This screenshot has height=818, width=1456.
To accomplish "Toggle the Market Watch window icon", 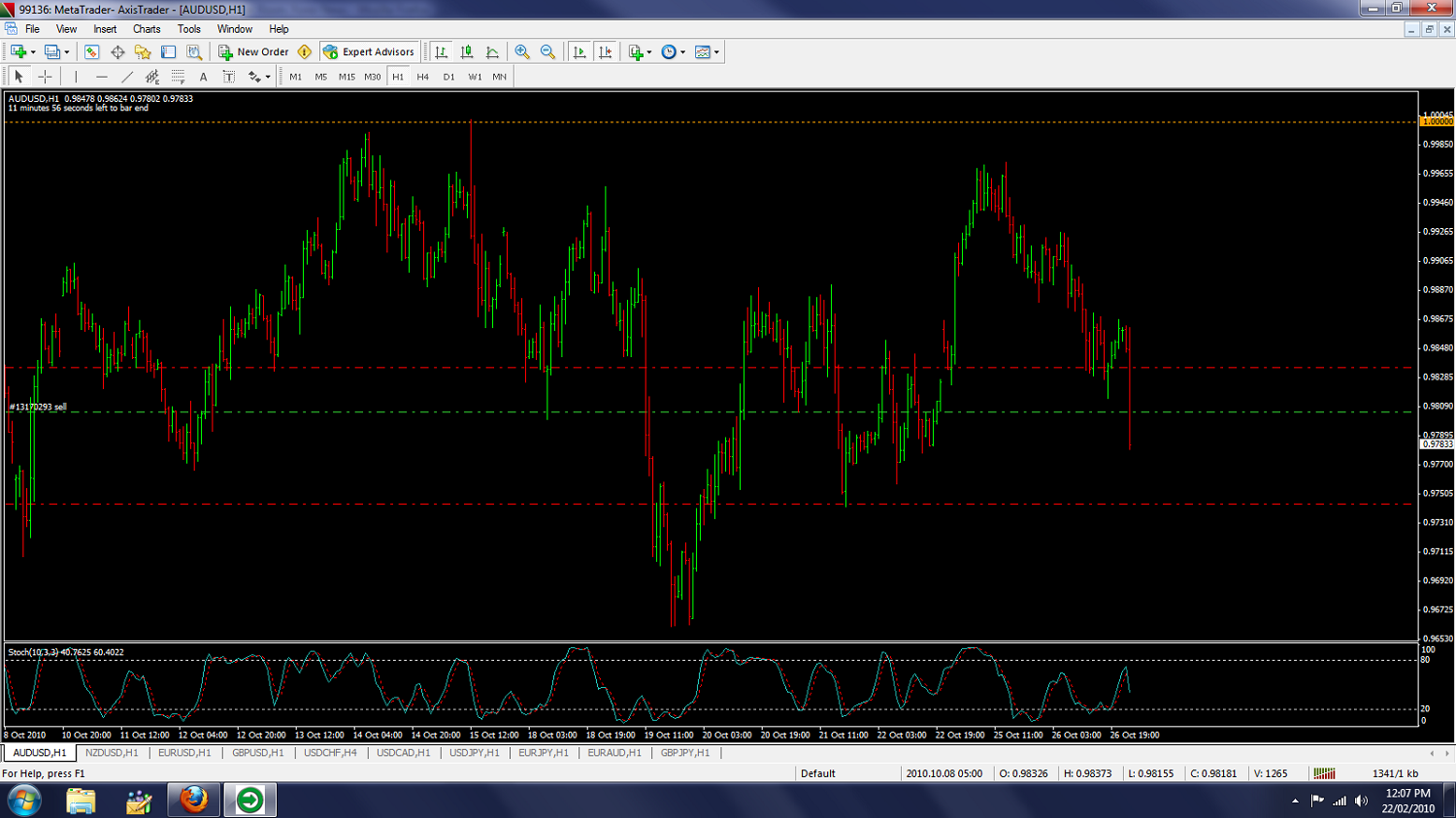I will coord(92,52).
